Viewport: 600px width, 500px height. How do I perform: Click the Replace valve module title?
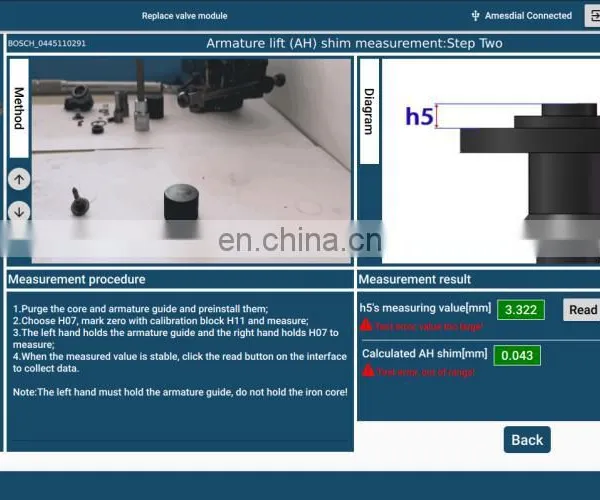tap(184, 16)
